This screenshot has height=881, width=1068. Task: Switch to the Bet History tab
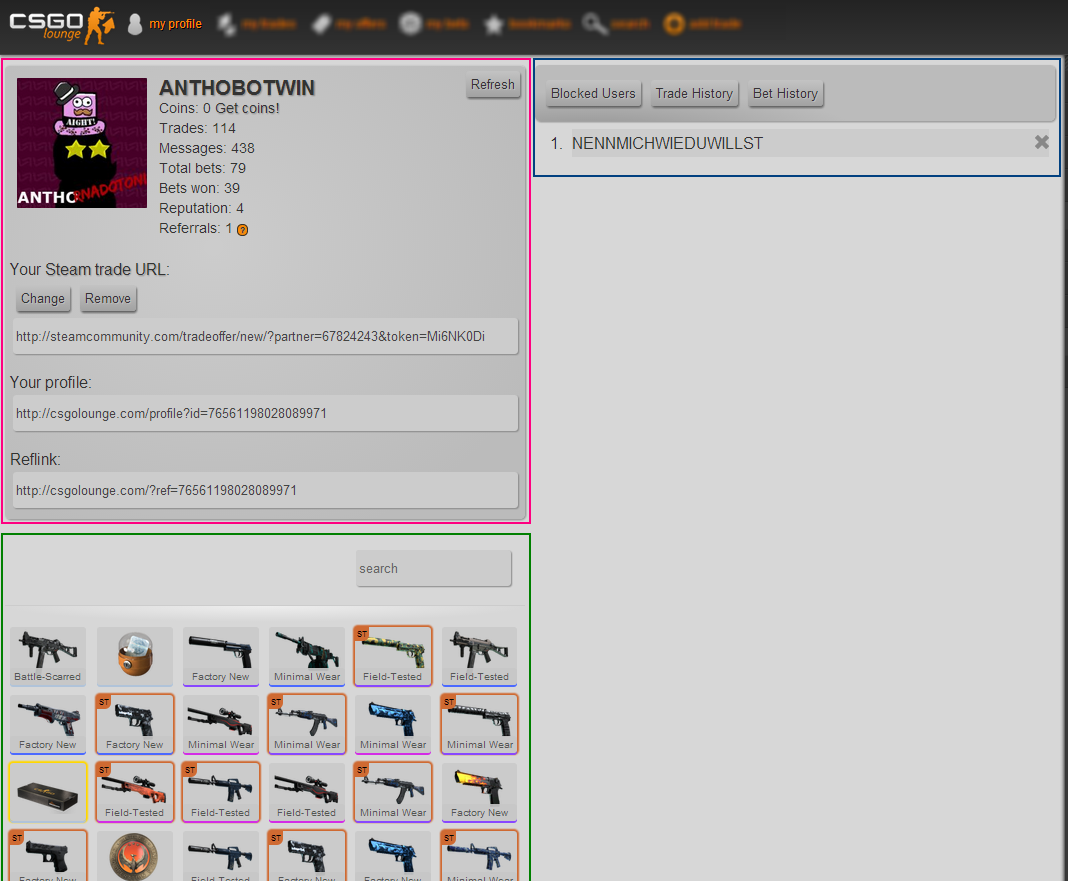(785, 94)
